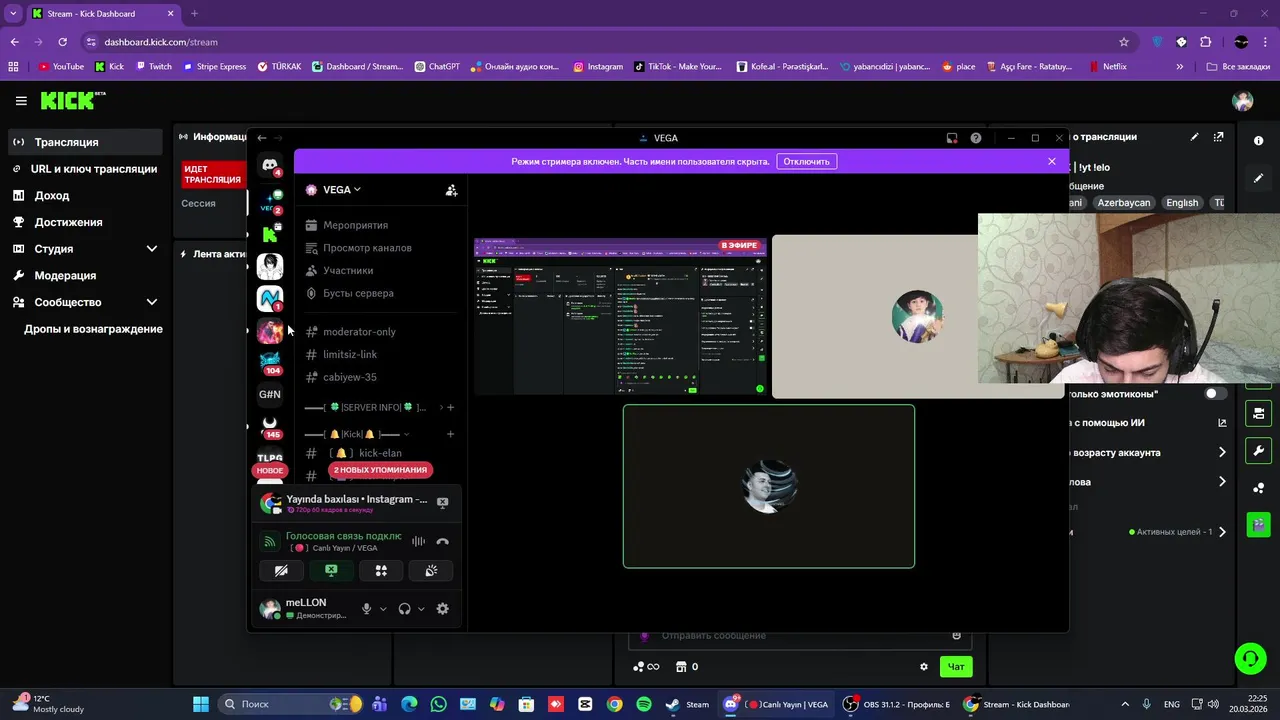Click Отключить streamer mode button
This screenshot has height=720, width=1280.
click(806, 161)
